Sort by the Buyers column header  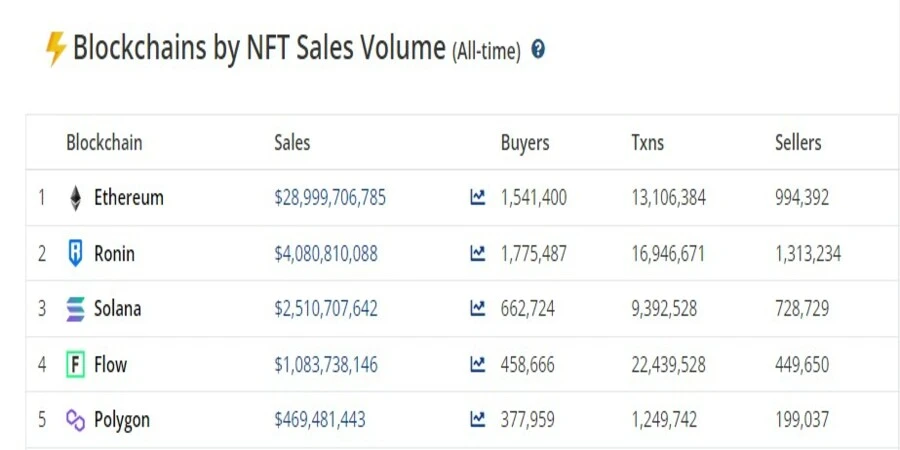[x=525, y=143]
